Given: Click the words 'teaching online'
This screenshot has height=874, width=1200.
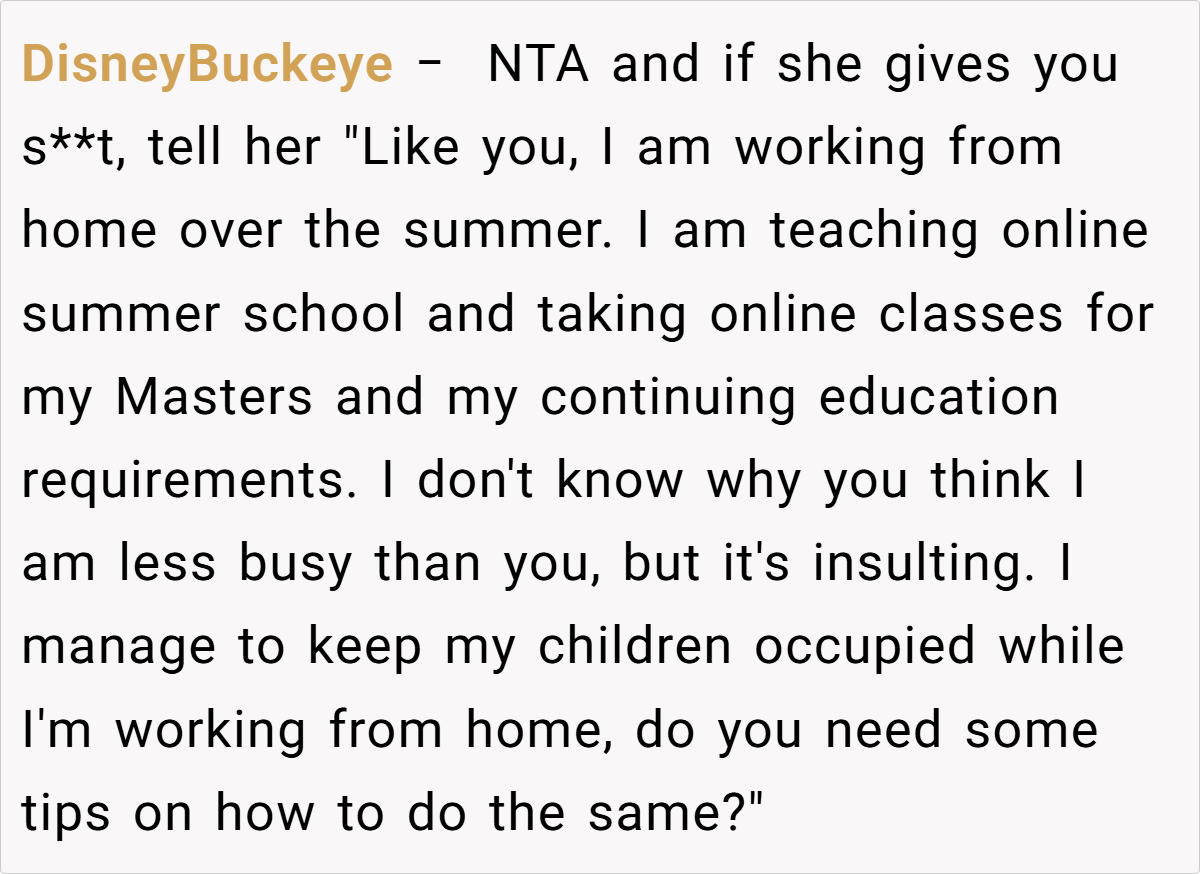Looking at the screenshot, I should click(x=958, y=231).
